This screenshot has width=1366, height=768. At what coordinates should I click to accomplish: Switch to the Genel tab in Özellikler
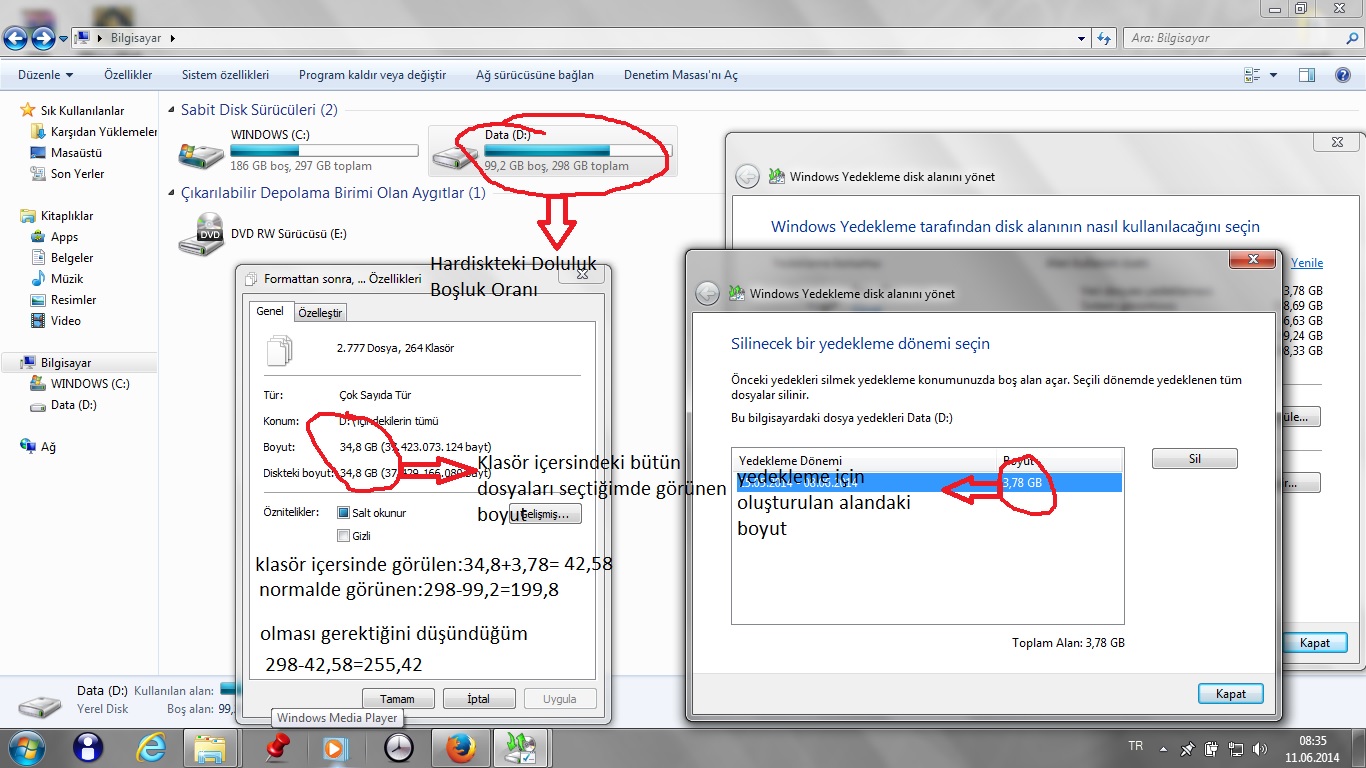coord(270,311)
